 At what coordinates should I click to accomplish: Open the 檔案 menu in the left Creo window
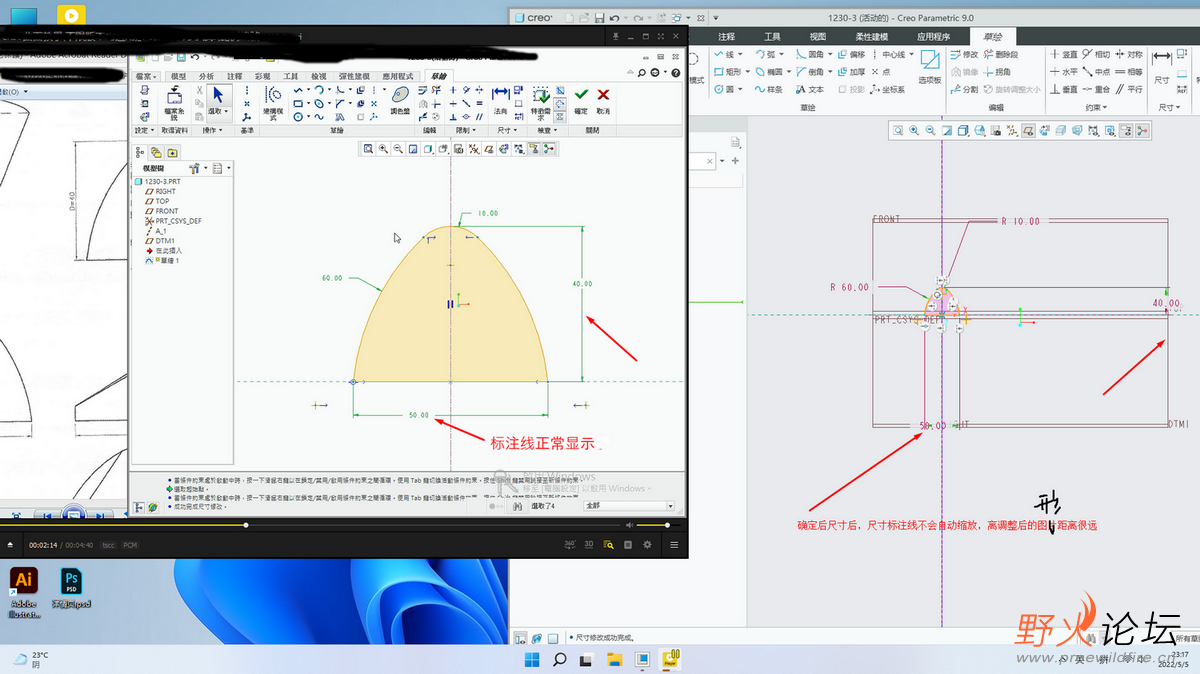(x=148, y=76)
